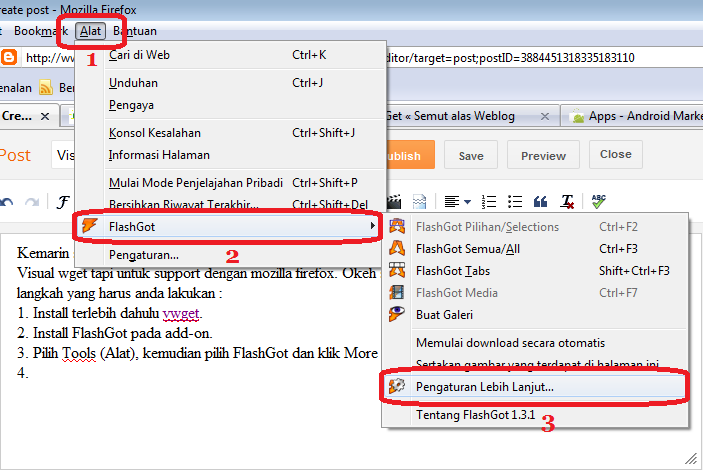Click the redo arrow icon
This screenshot has height=470, width=703.
pos(32,202)
